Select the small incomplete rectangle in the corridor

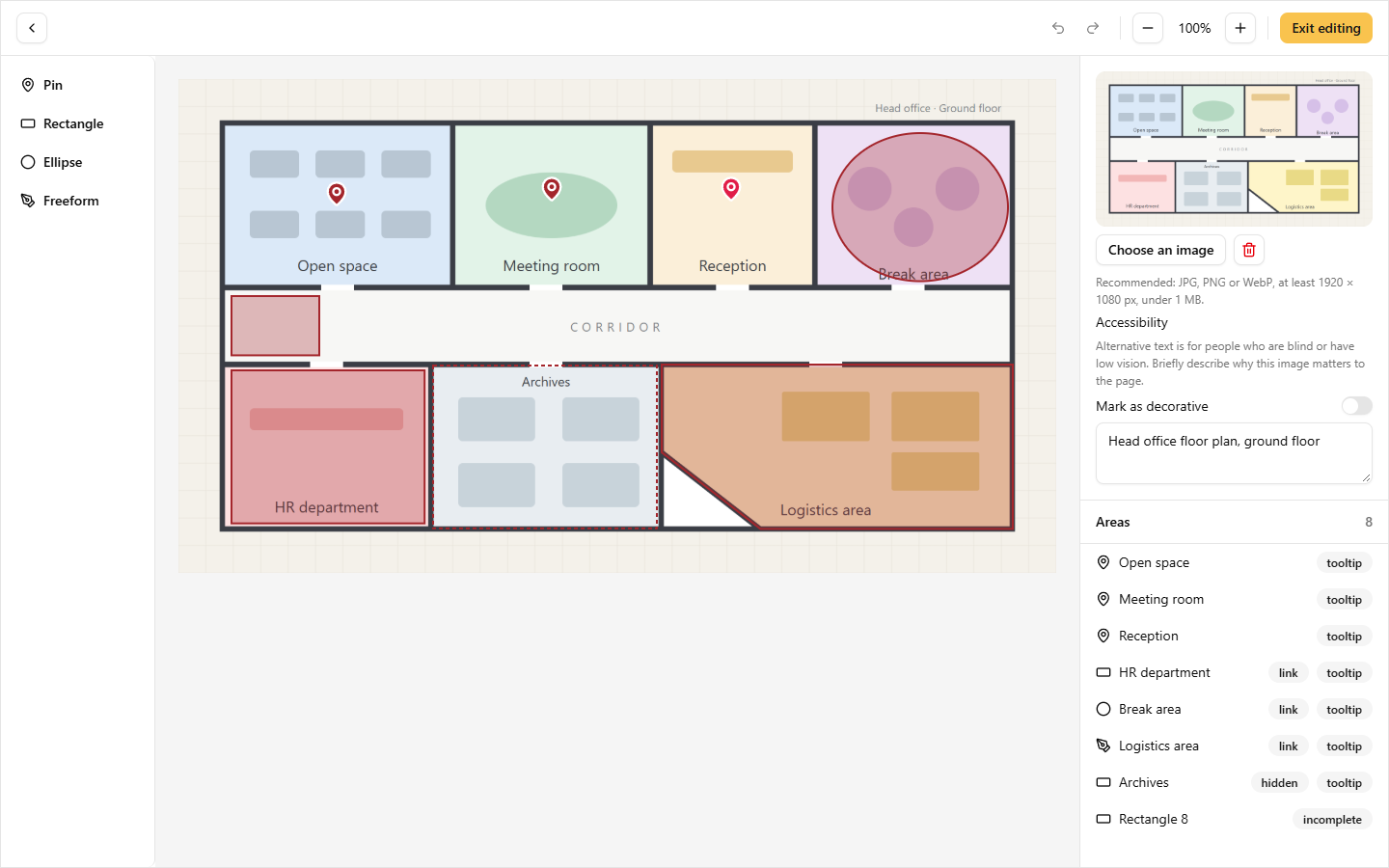[x=275, y=326]
